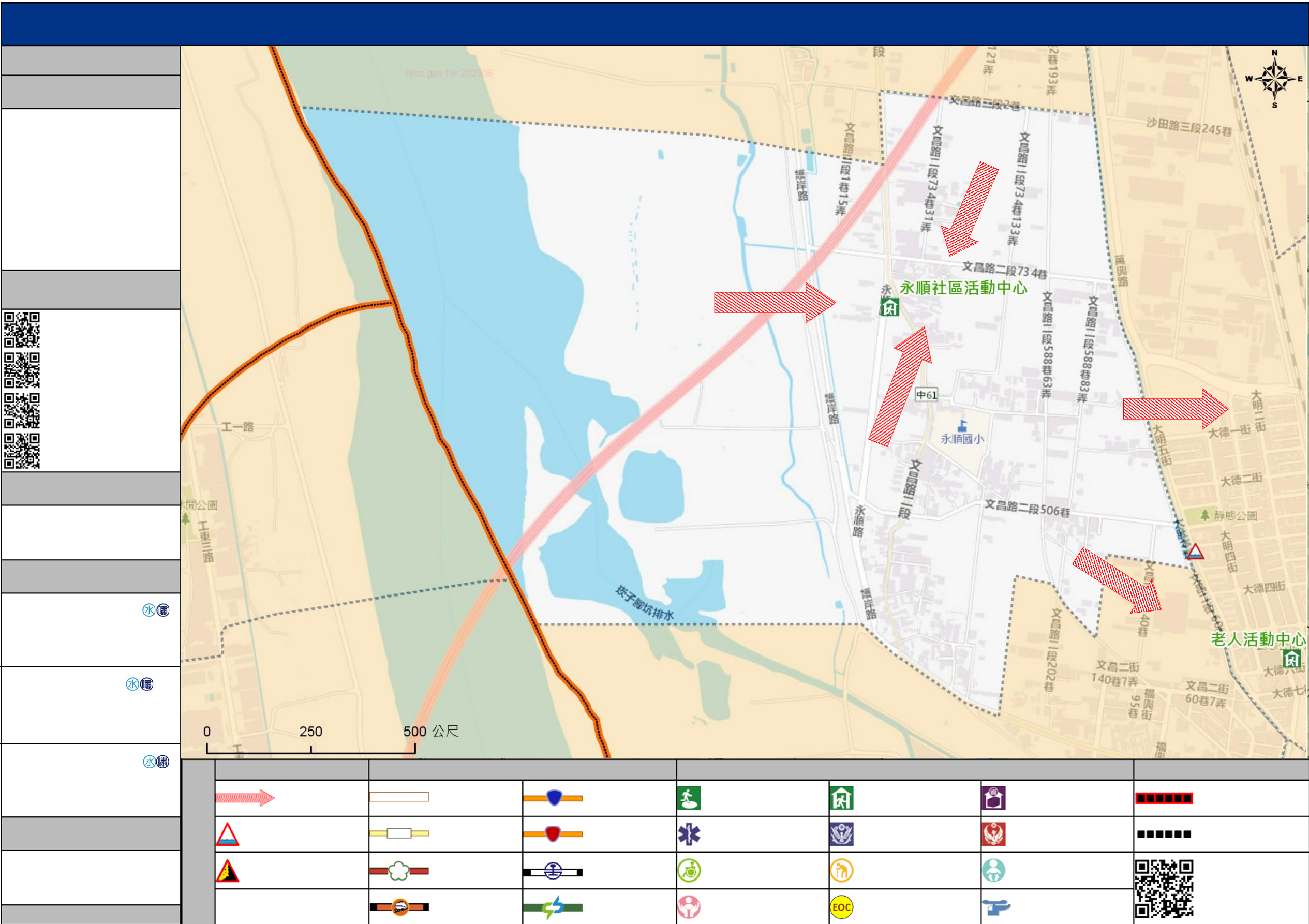Screen dimensions: 1309x924
Task: Open the fourth QR code in left panel
Action: [22, 451]
